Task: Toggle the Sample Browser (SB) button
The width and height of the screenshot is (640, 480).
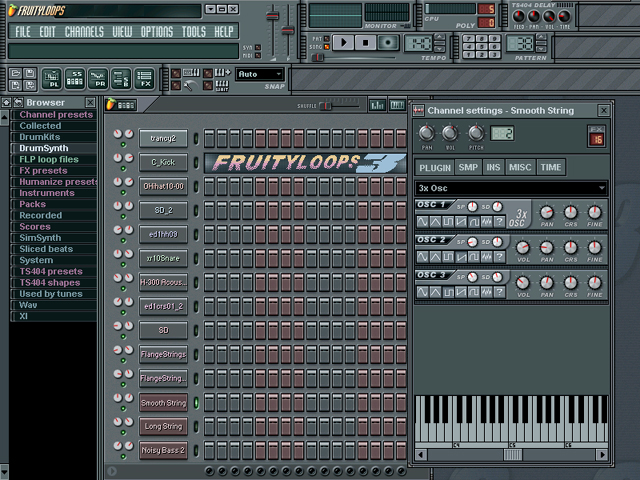Action: 121,78
